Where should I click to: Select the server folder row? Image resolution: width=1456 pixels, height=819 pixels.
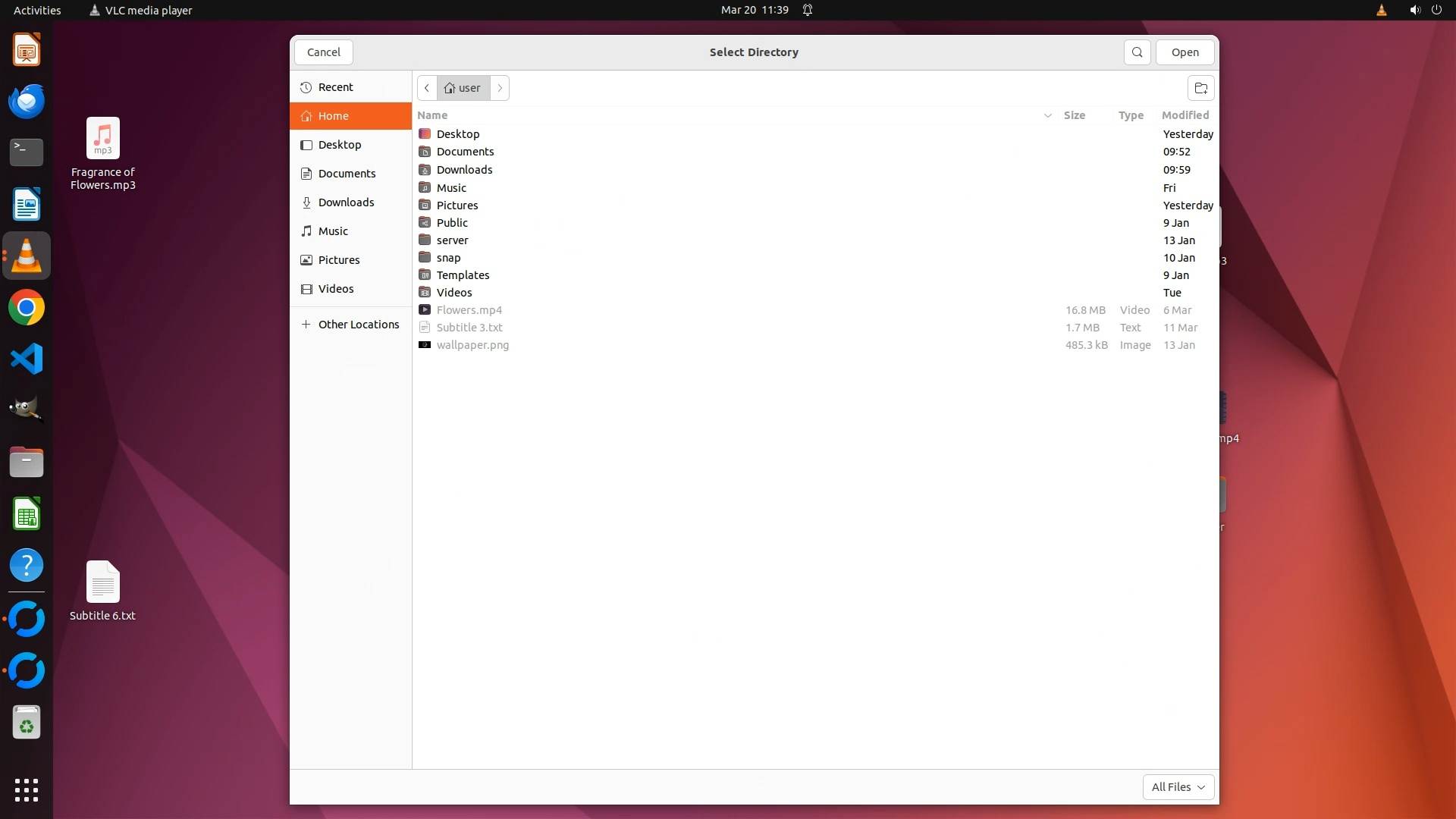pyautogui.click(x=452, y=240)
